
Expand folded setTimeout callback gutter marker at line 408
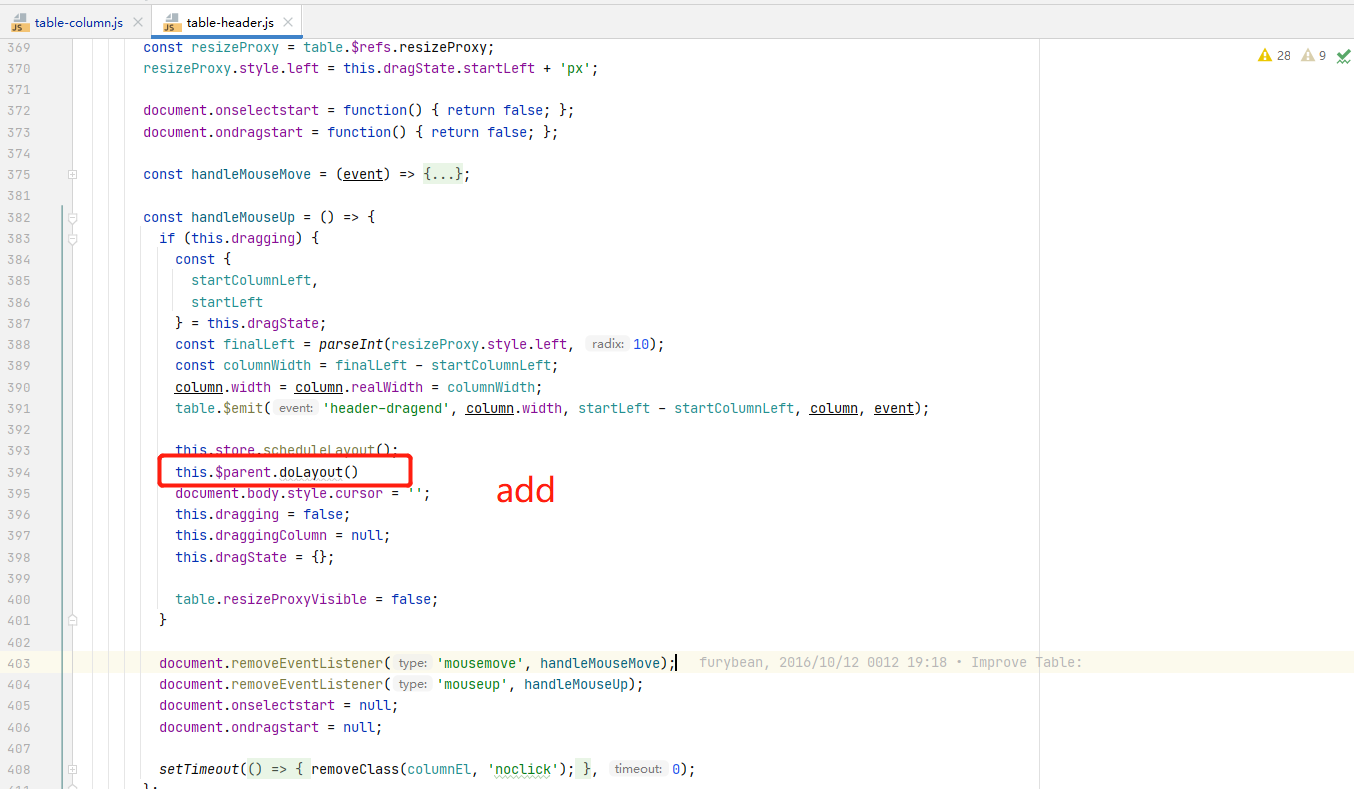[73, 769]
